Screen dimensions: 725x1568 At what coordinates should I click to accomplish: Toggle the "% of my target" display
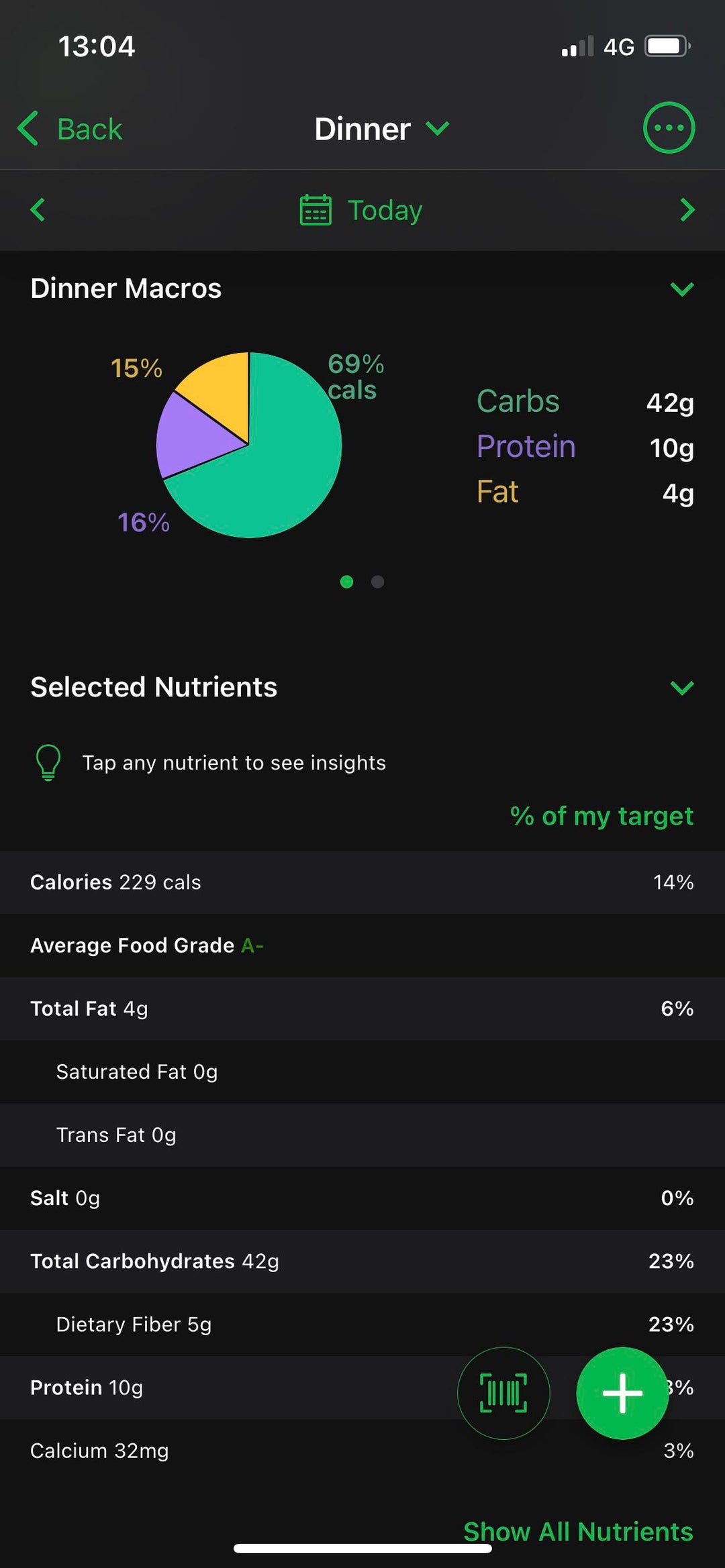[x=601, y=816]
